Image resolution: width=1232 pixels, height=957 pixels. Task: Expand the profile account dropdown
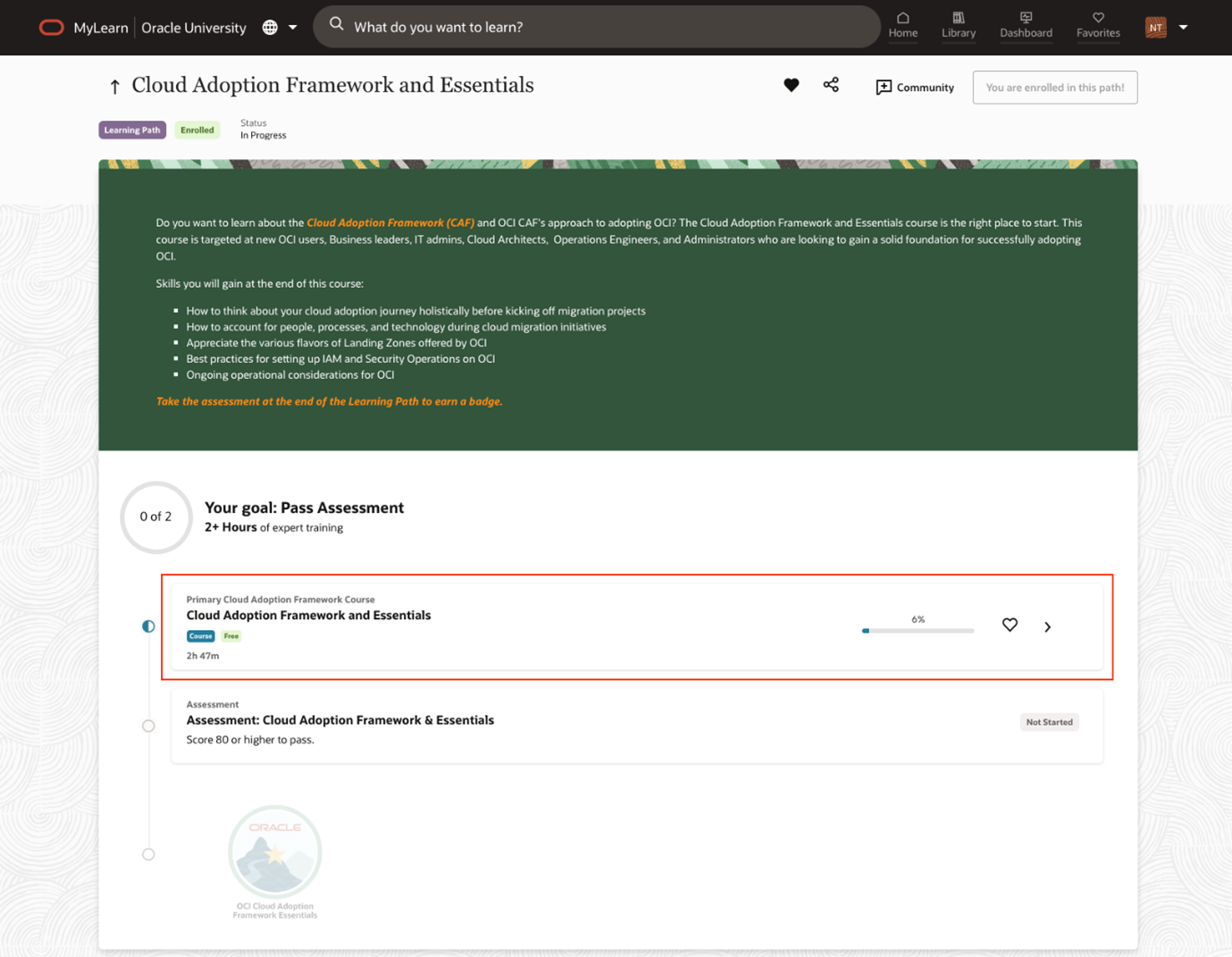[x=1183, y=28]
